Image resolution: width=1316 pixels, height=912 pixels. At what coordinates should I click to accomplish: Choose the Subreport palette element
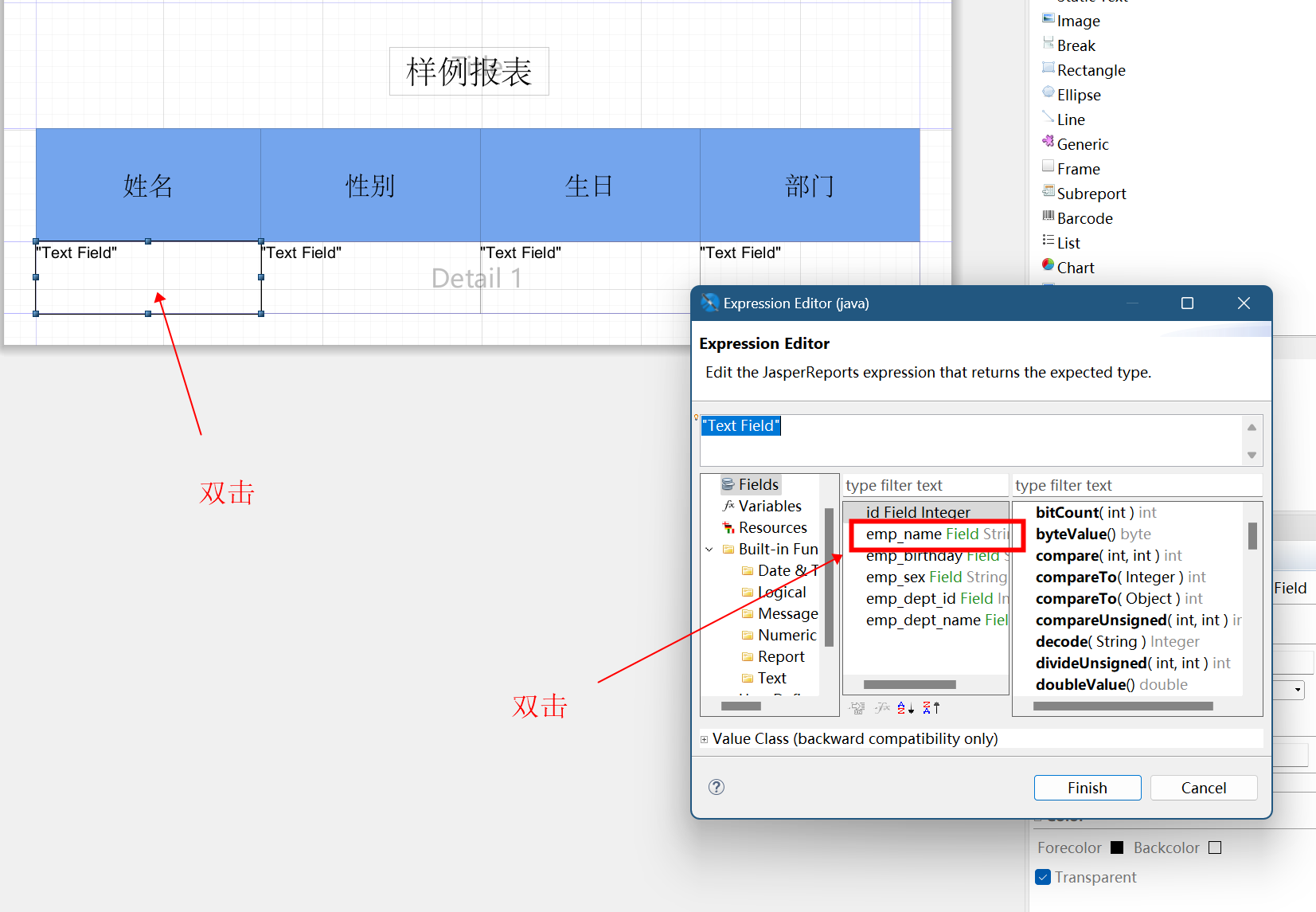coord(1091,194)
